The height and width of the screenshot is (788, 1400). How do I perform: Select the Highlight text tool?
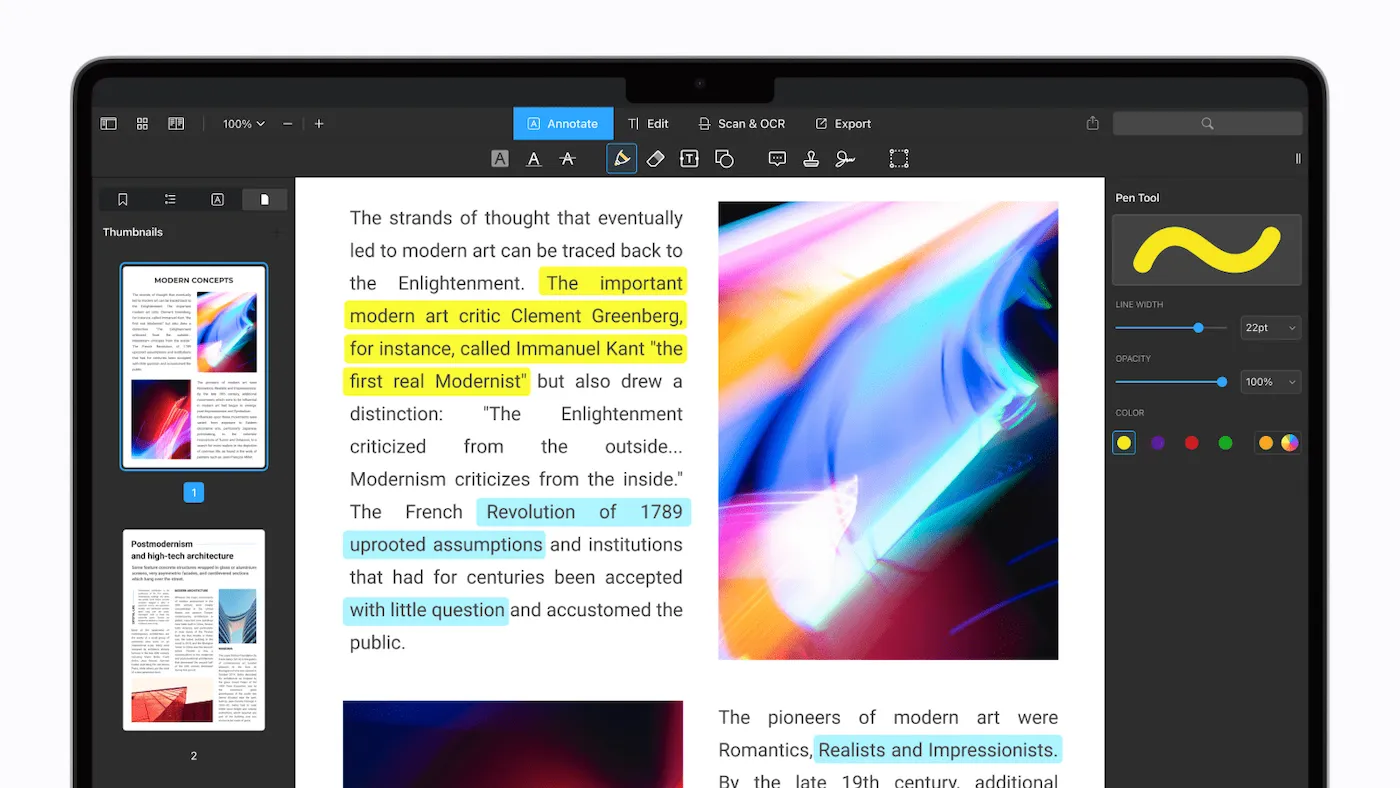click(x=499, y=158)
